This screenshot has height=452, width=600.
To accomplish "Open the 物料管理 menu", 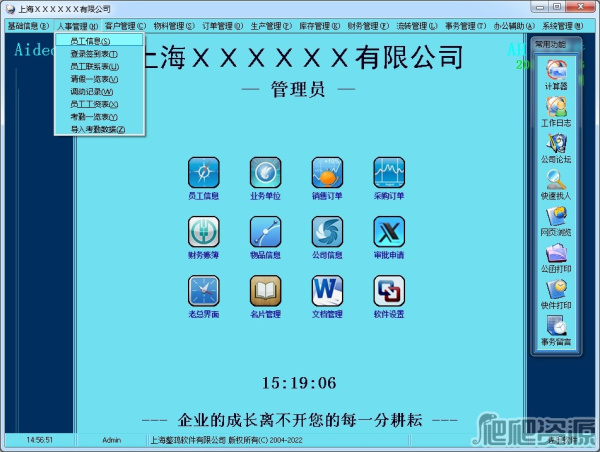I will coord(174,26).
